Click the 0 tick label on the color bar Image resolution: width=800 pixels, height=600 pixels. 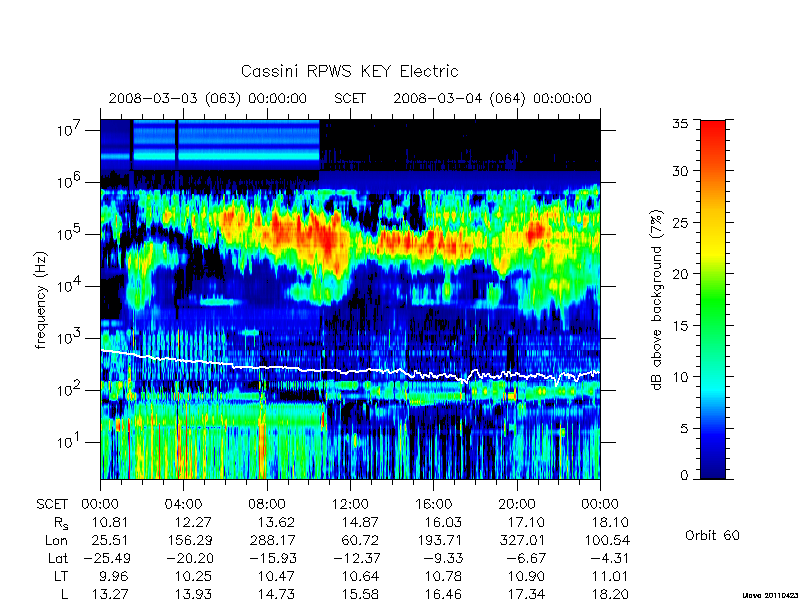point(685,475)
